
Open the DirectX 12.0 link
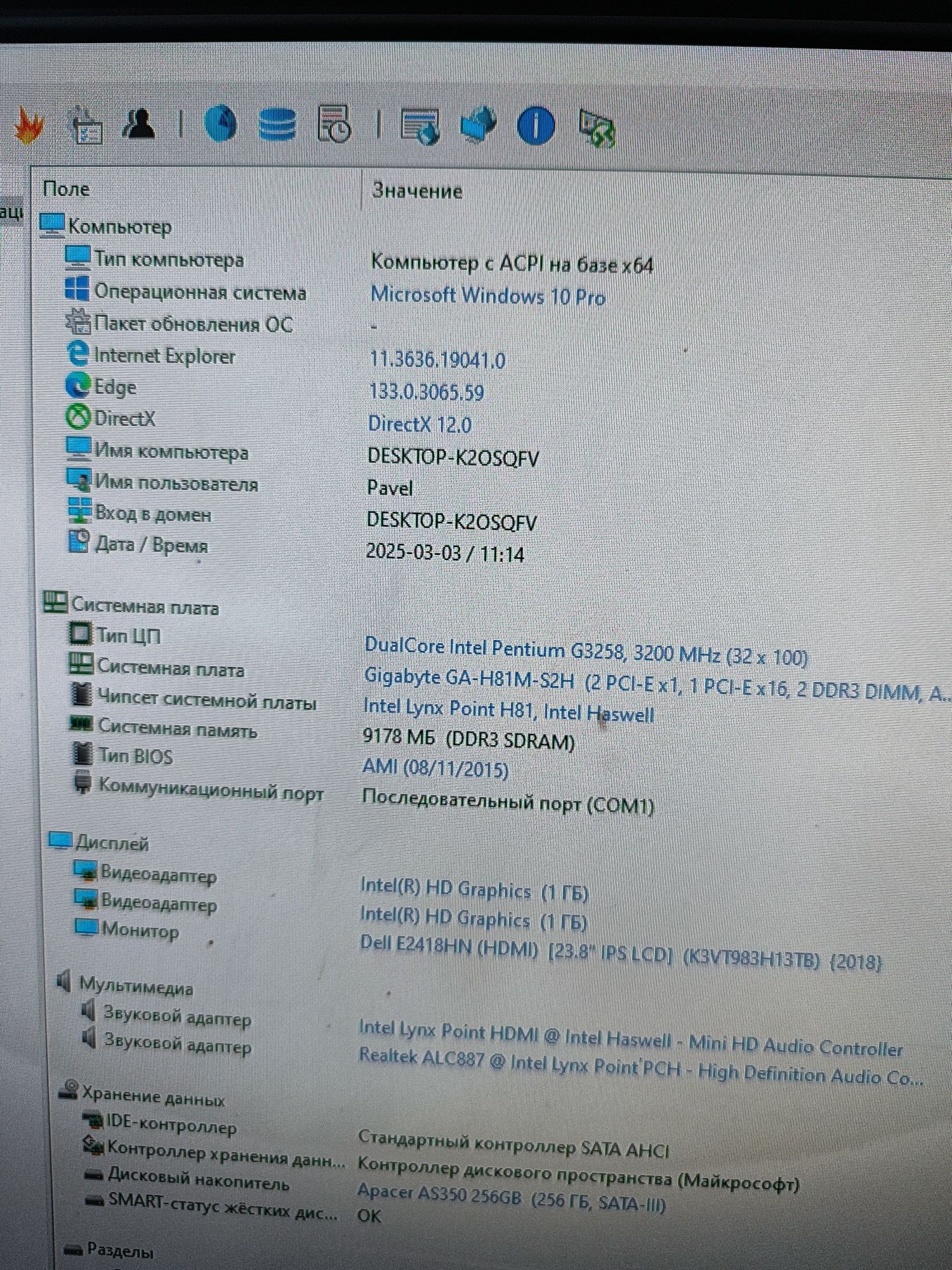420,424
